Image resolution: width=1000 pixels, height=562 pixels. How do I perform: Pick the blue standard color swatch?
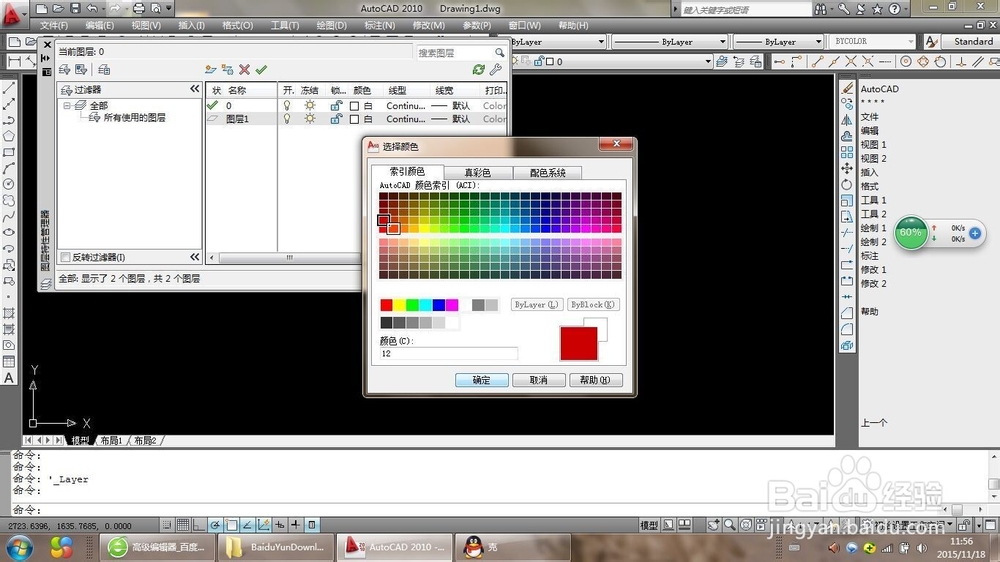[439, 305]
